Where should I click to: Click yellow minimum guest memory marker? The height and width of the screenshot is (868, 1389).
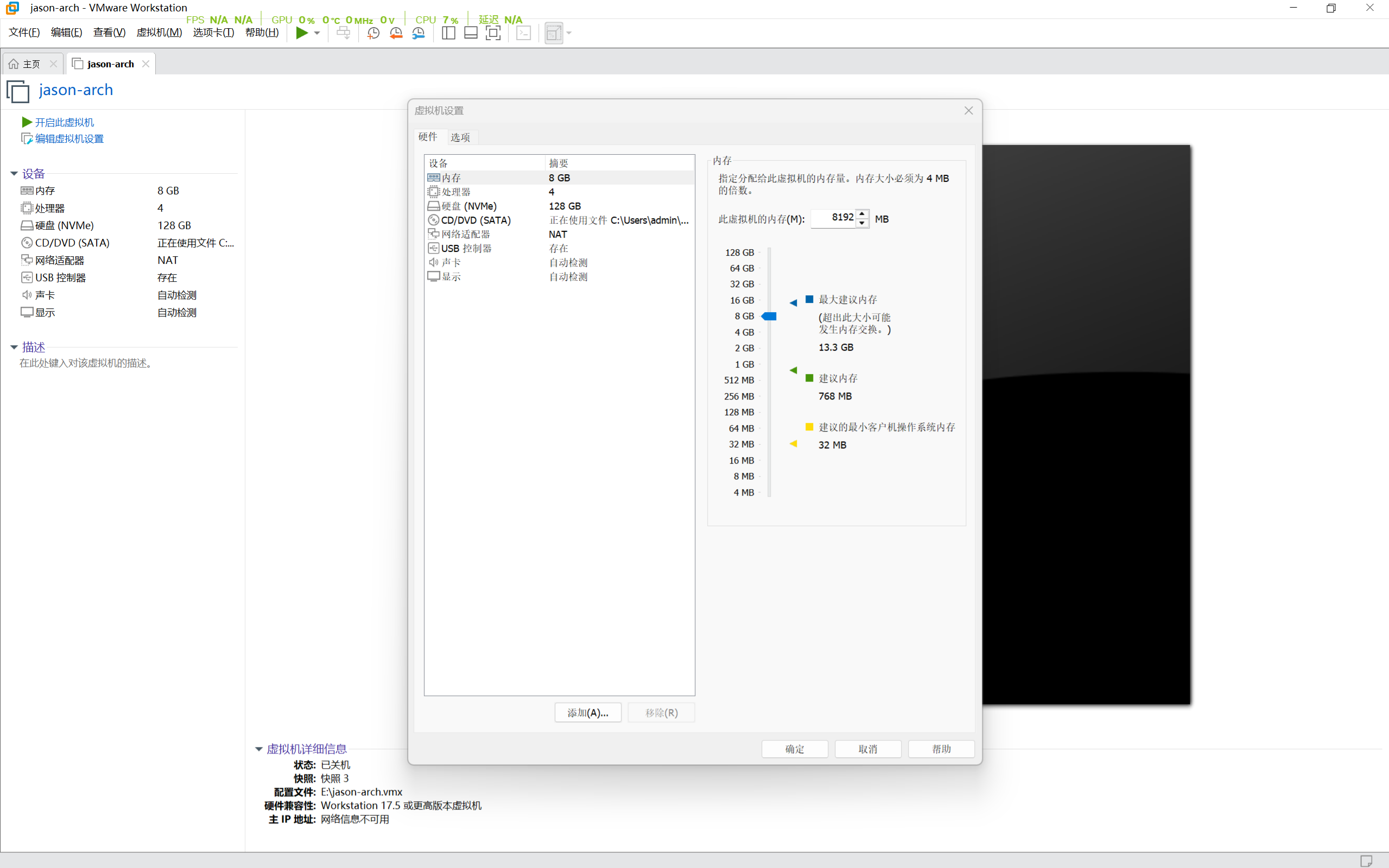(793, 443)
